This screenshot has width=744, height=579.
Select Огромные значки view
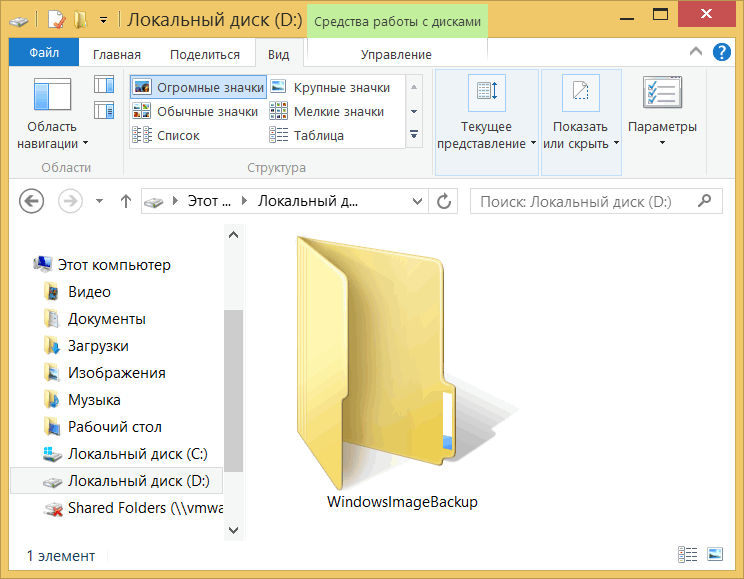coord(198,87)
